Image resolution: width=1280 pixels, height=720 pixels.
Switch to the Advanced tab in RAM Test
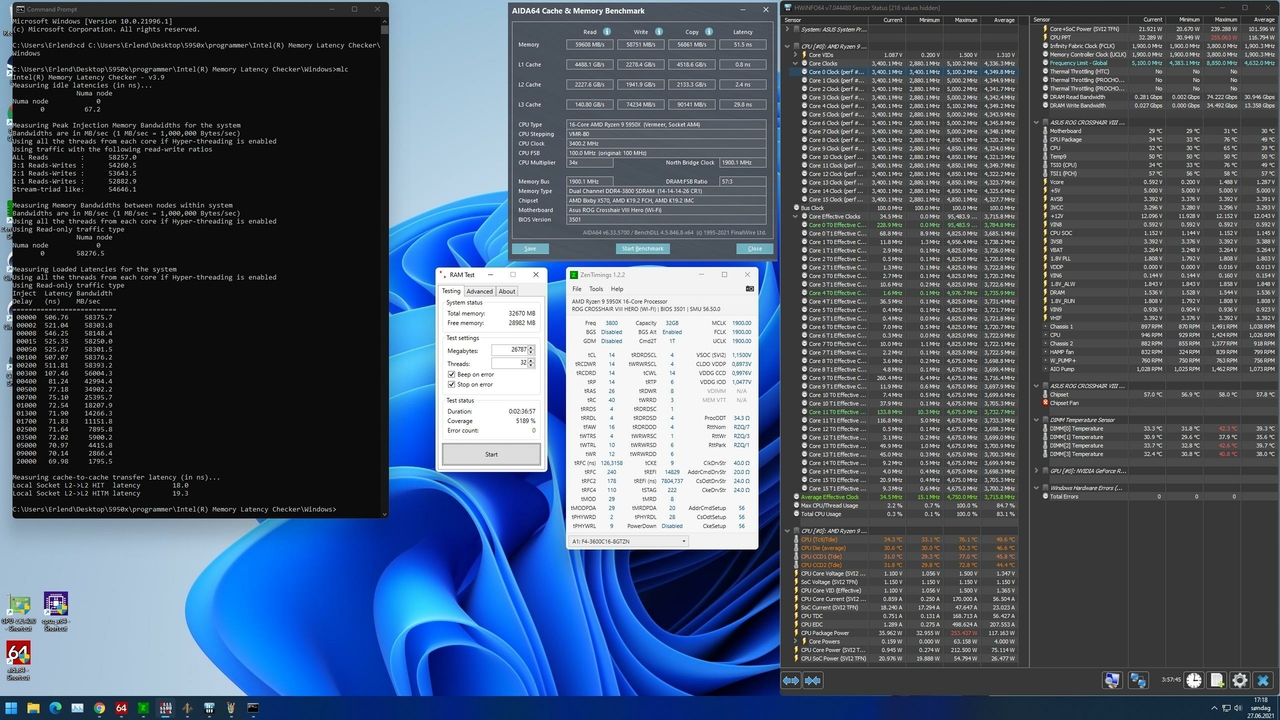click(479, 291)
